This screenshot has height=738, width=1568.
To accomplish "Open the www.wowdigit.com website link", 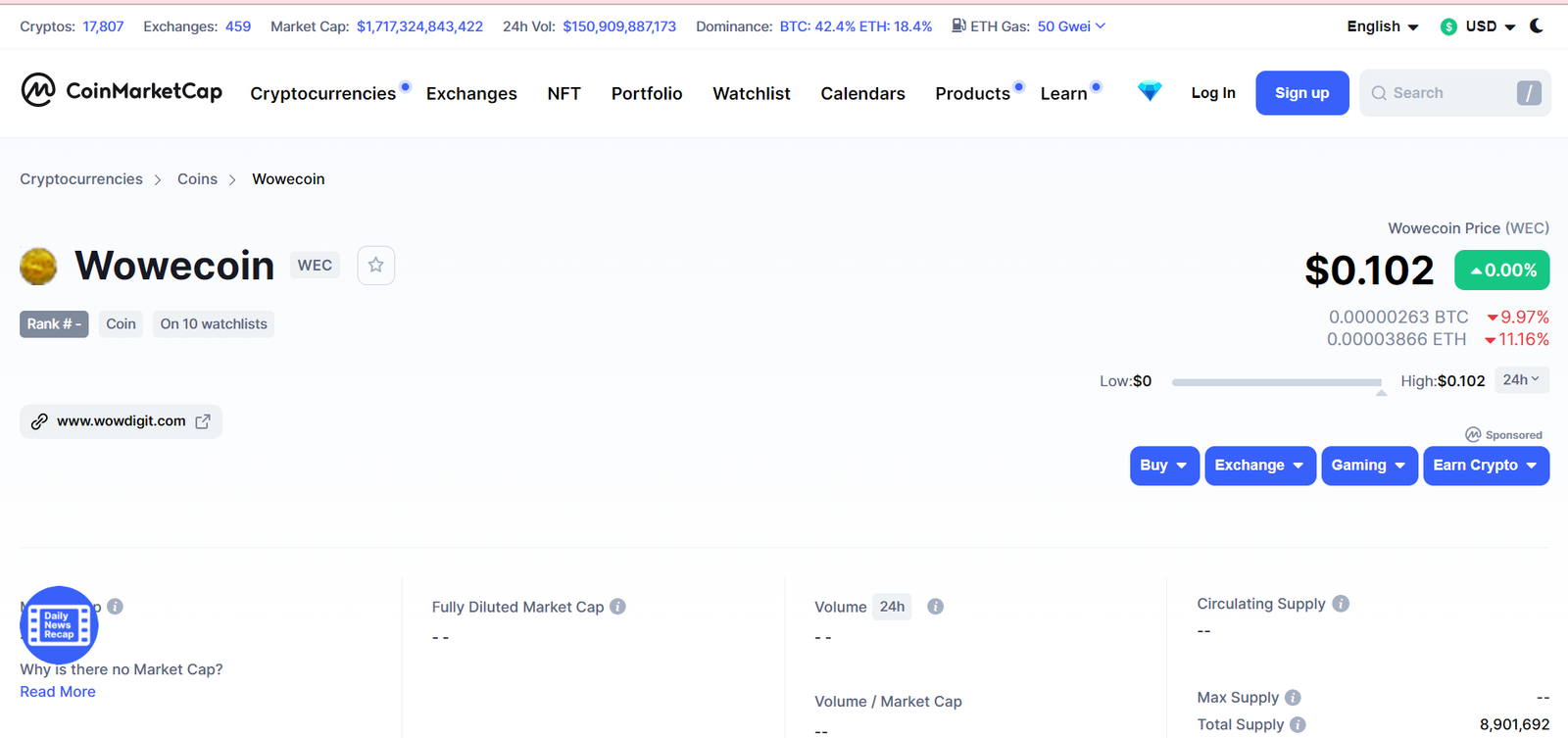I will click(x=122, y=421).
